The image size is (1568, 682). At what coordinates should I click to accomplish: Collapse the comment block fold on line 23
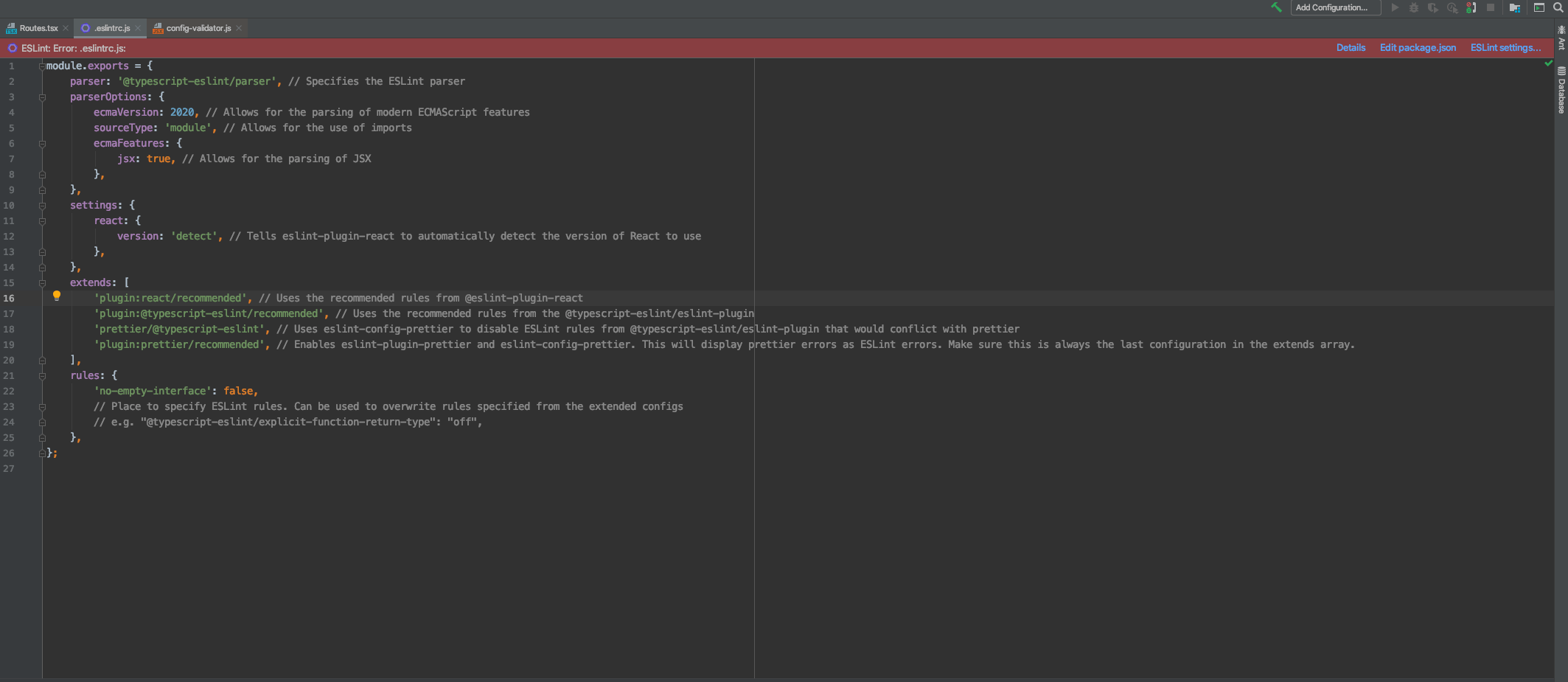tap(42, 407)
